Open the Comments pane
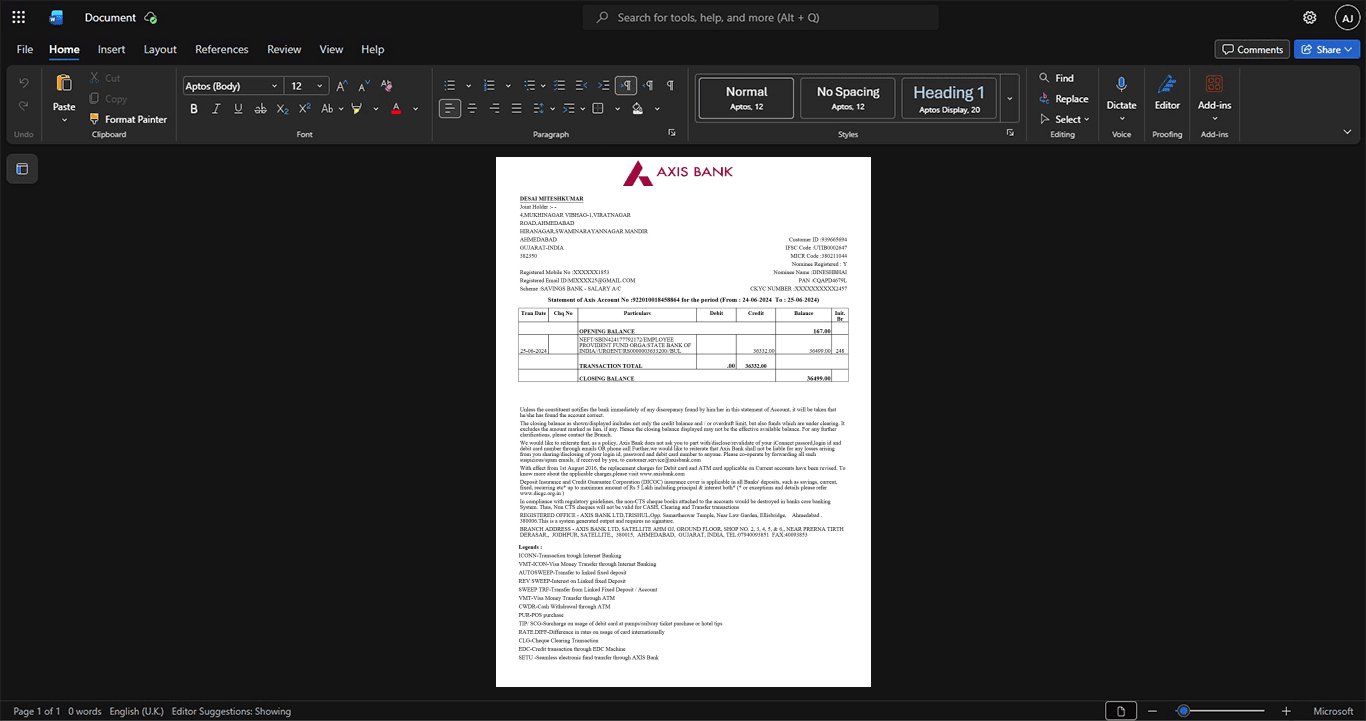1366x721 pixels. pyautogui.click(x=1252, y=49)
